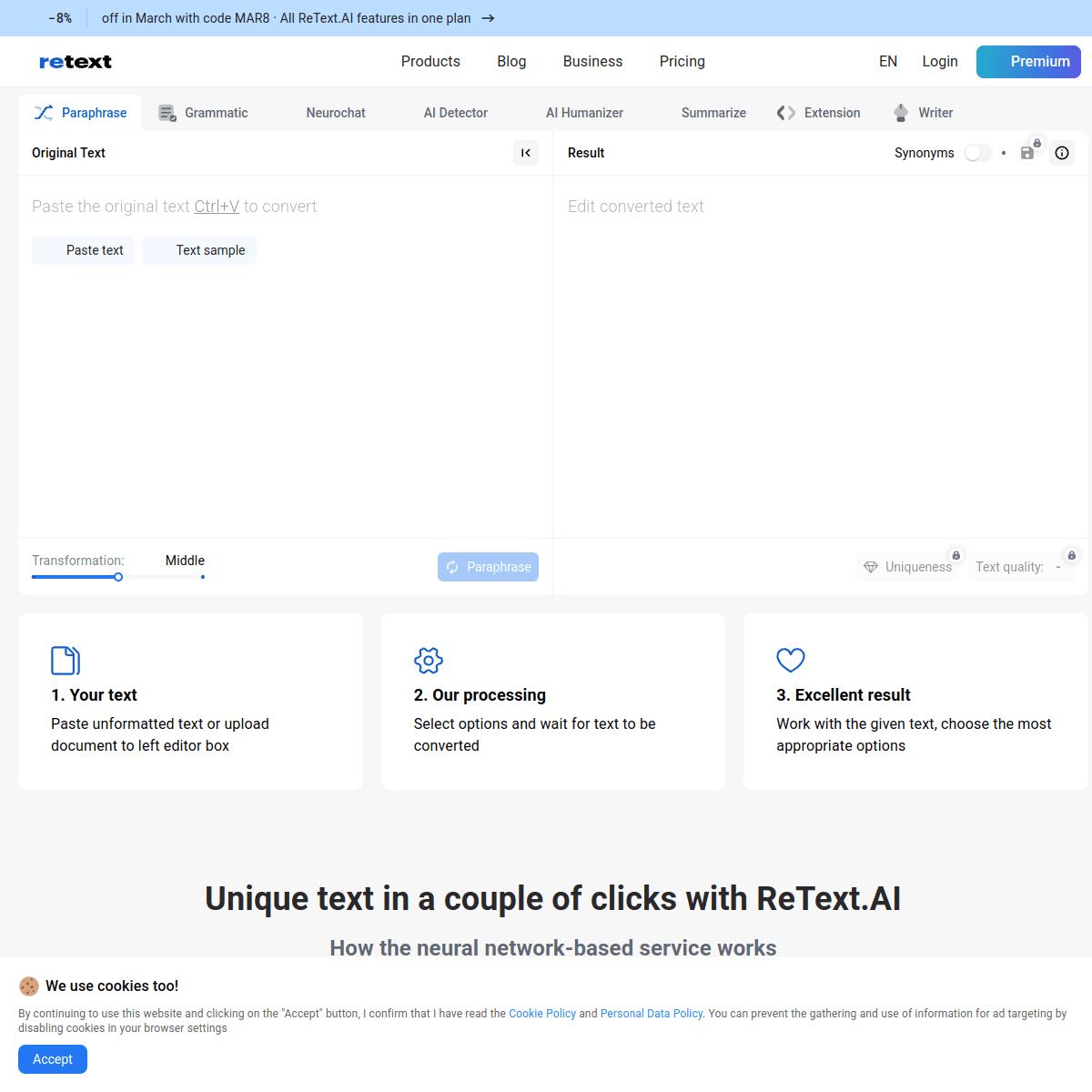
Task: Open the EN language selector
Action: pos(888,62)
